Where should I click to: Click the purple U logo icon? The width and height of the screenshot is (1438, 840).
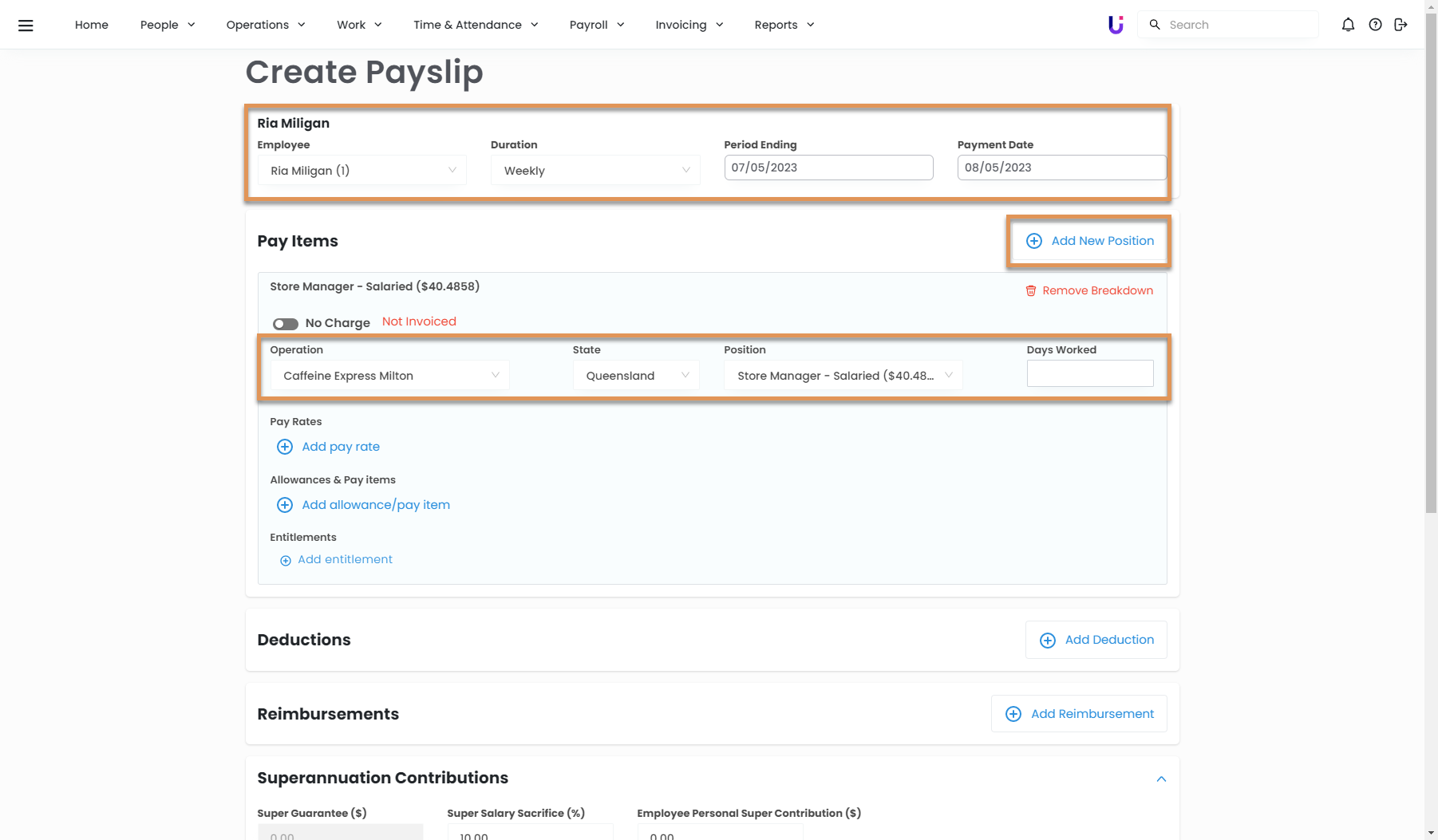tap(1116, 25)
